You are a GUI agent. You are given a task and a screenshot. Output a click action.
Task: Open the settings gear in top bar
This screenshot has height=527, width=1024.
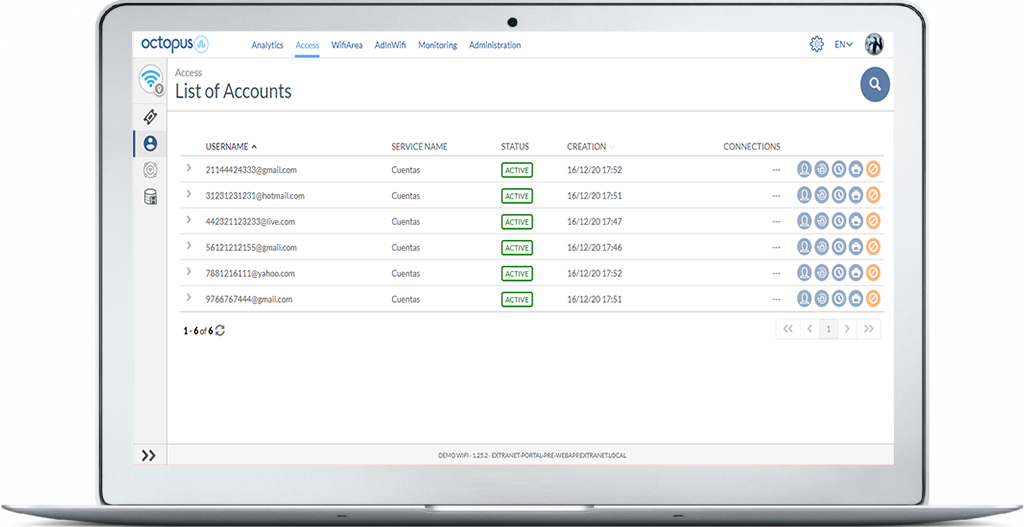point(816,44)
